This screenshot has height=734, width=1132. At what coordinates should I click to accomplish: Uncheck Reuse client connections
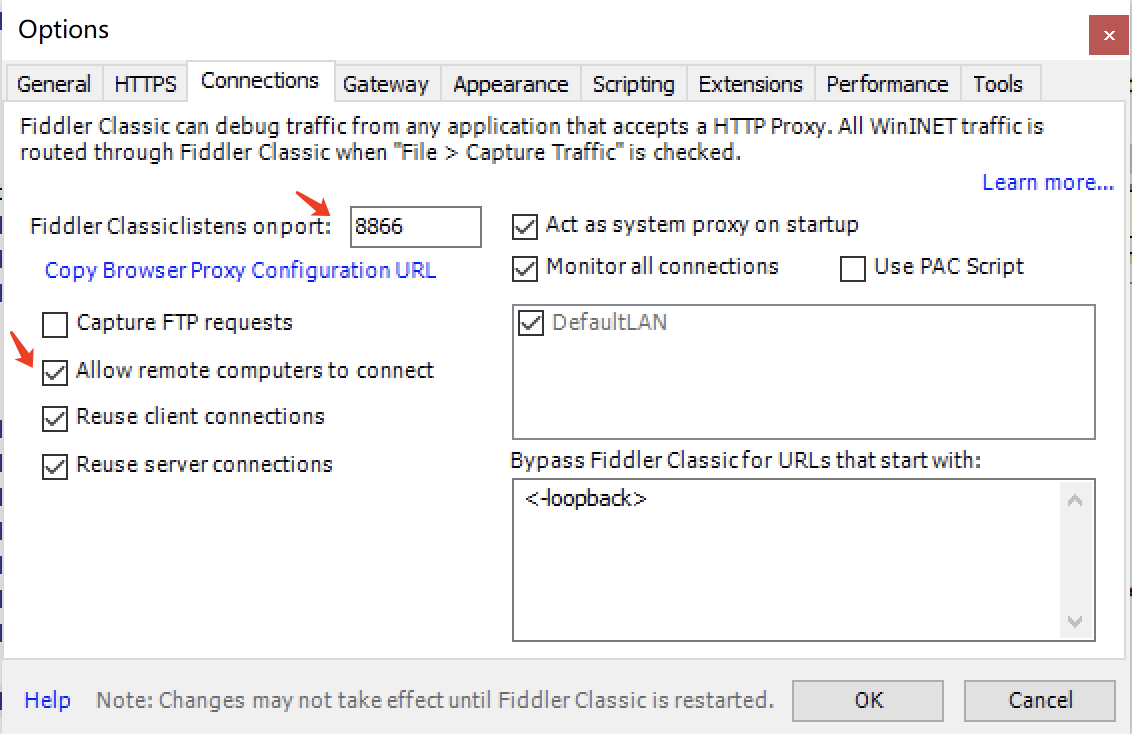[x=55, y=418]
